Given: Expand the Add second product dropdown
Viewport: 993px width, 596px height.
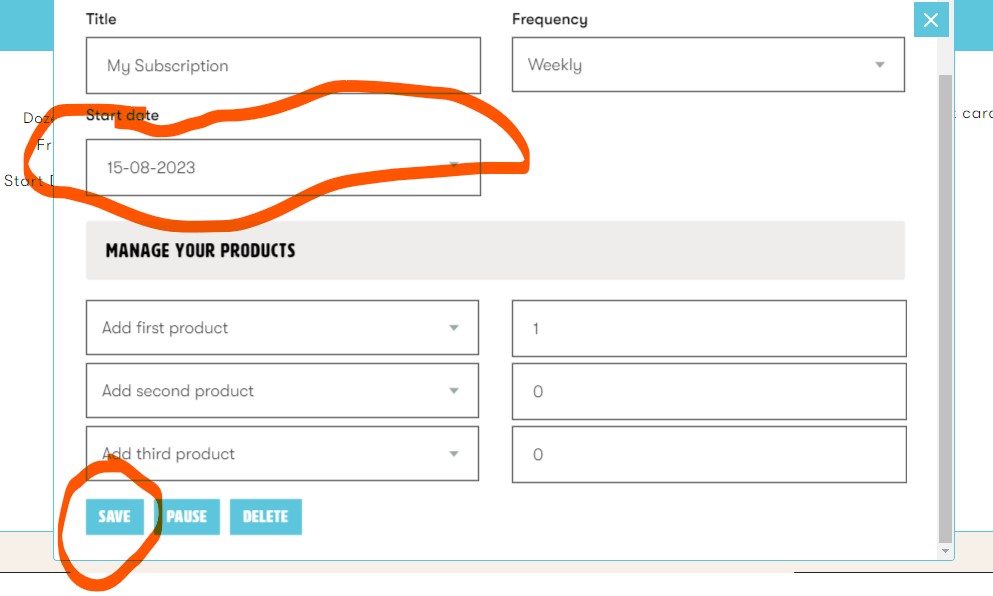Looking at the screenshot, I should 282,391.
